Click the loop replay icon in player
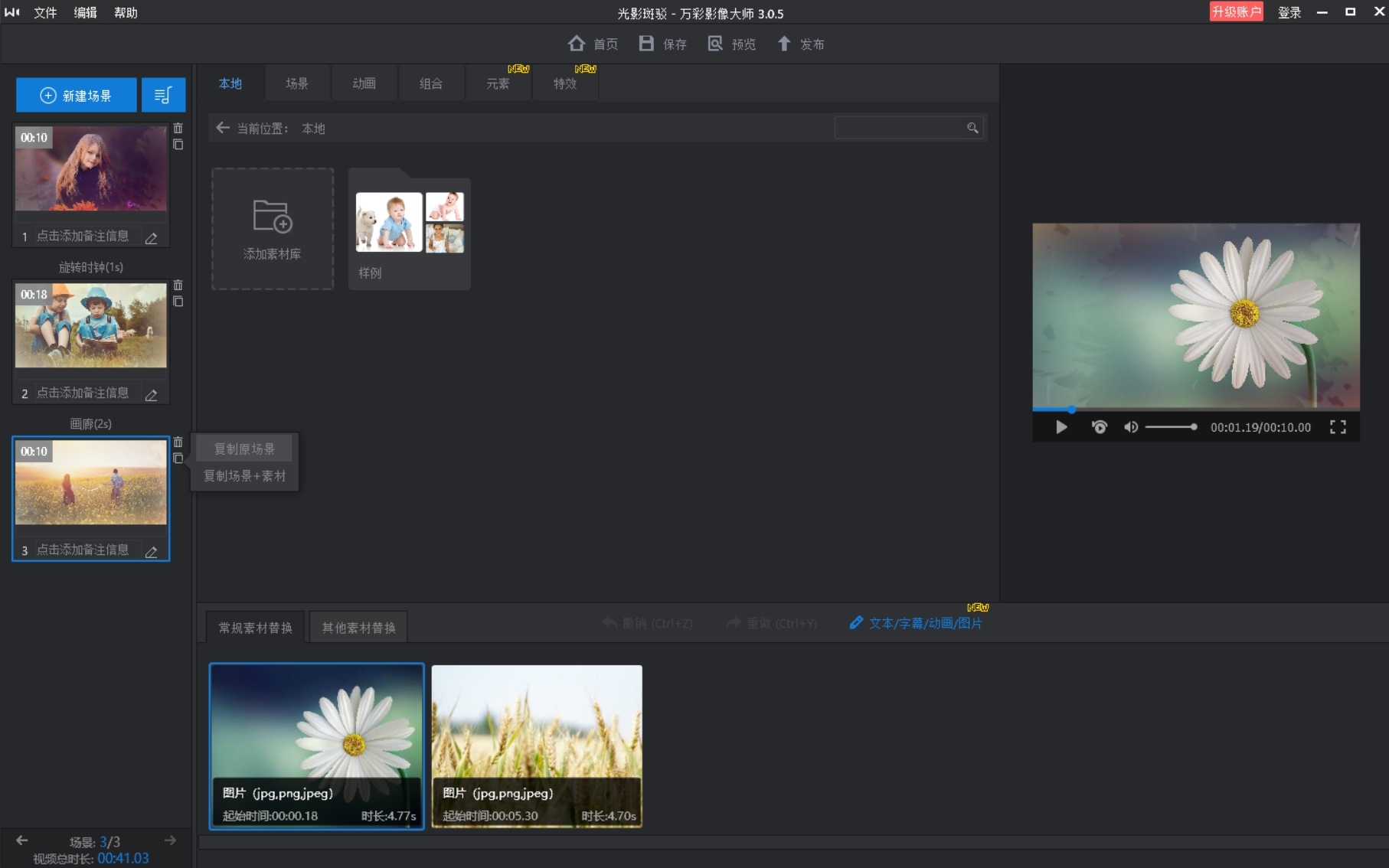 (x=1100, y=427)
